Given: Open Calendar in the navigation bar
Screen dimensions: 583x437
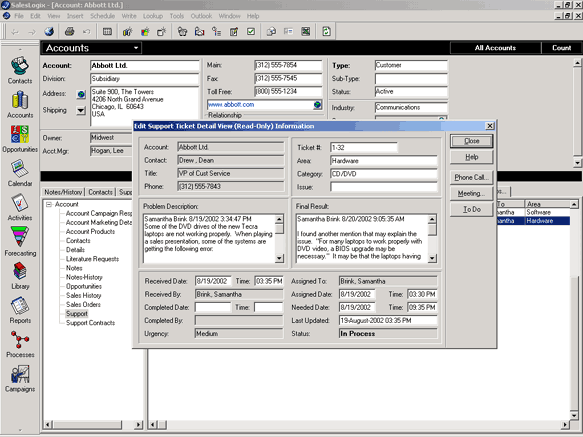Looking at the screenshot, I should 20,173.
